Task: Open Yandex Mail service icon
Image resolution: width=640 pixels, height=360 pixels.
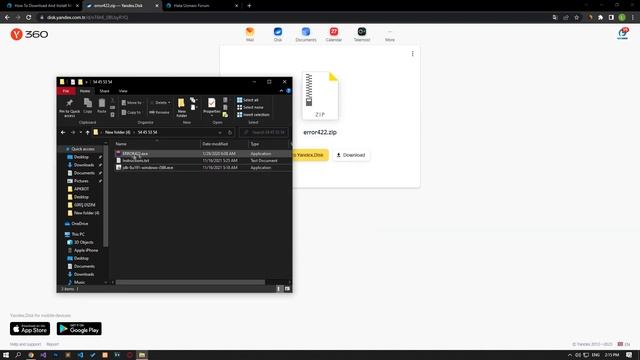Action: pos(250,34)
